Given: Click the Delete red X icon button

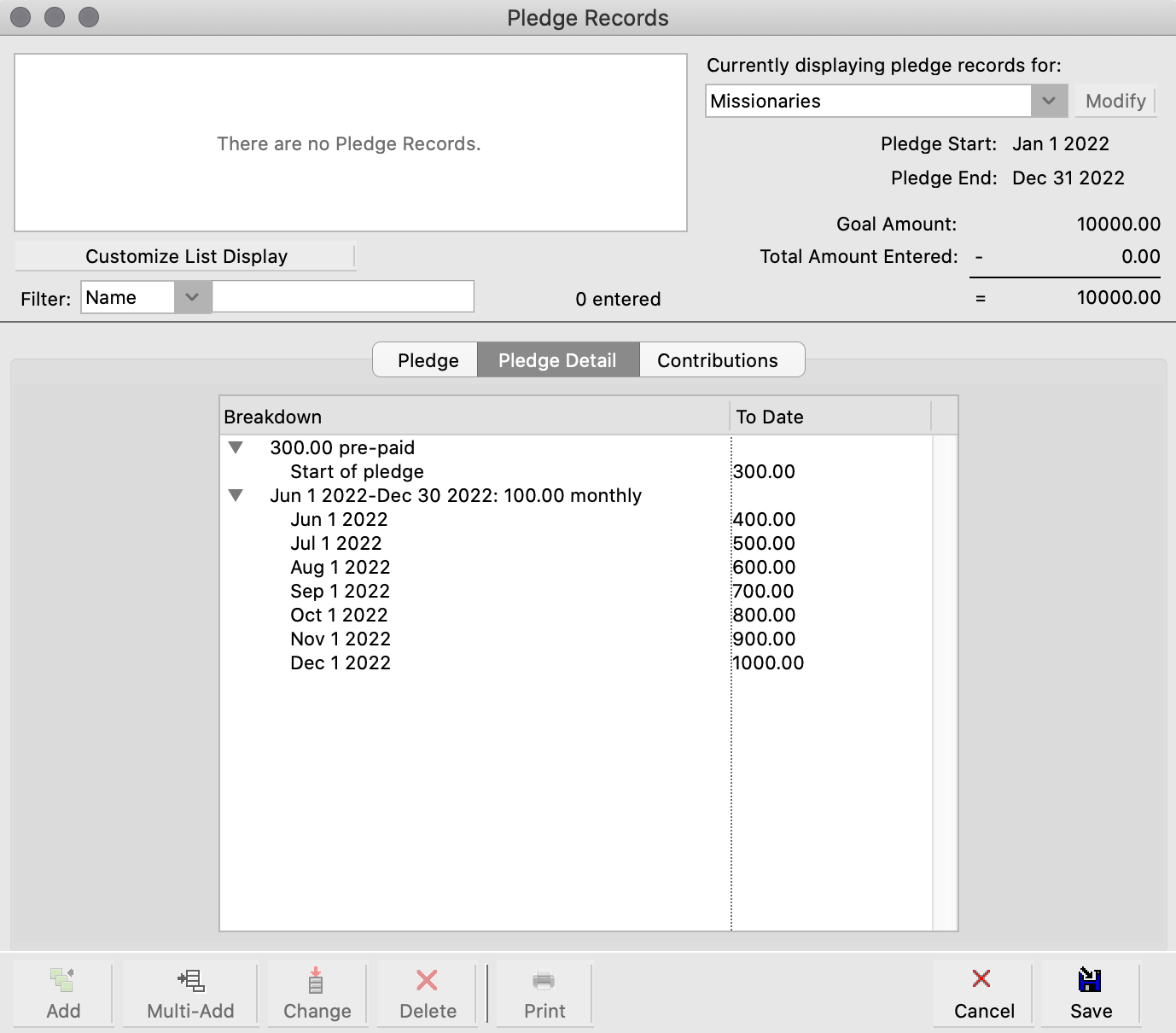Looking at the screenshot, I should point(428,994).
